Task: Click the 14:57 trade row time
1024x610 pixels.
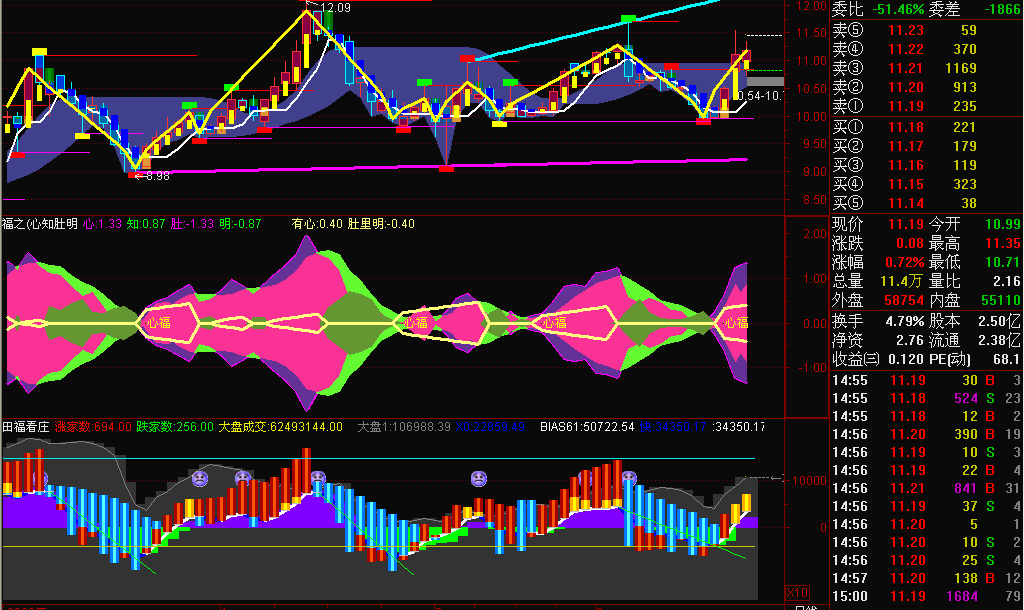Action: click(x=850, y=578)
